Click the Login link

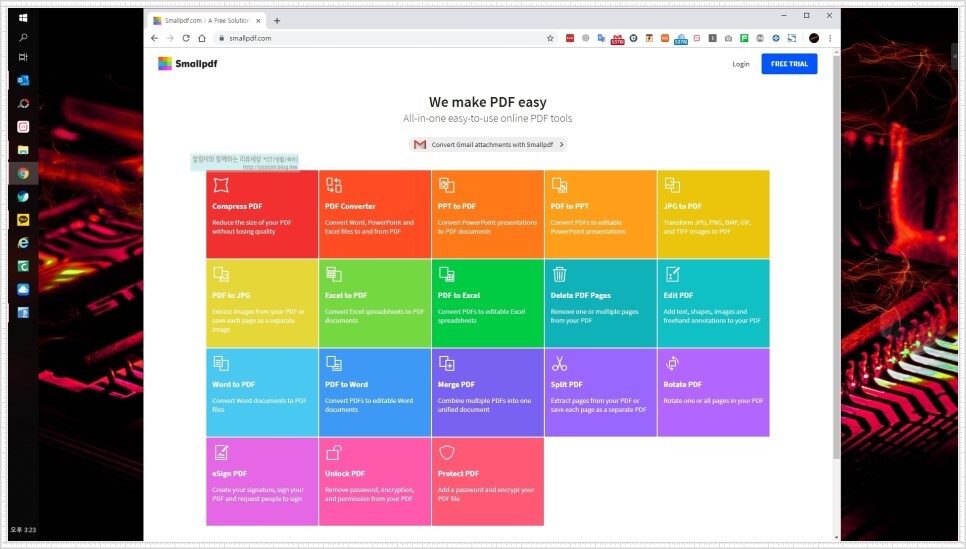point(741,64)
